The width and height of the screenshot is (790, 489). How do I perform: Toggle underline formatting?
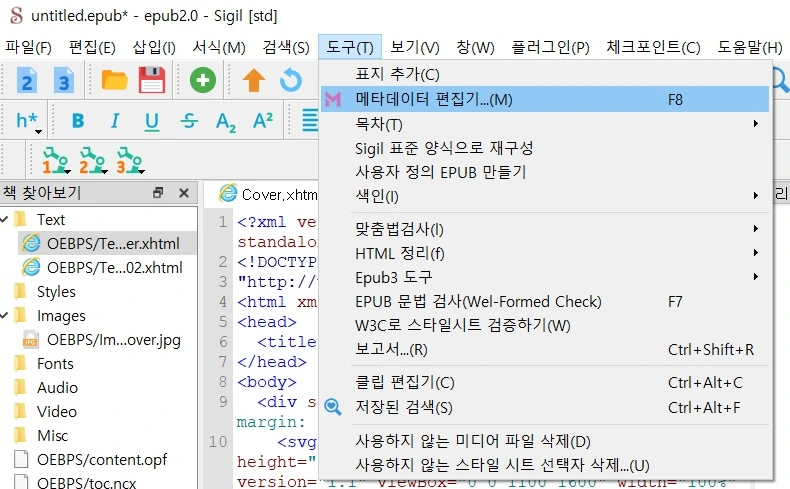152,121
